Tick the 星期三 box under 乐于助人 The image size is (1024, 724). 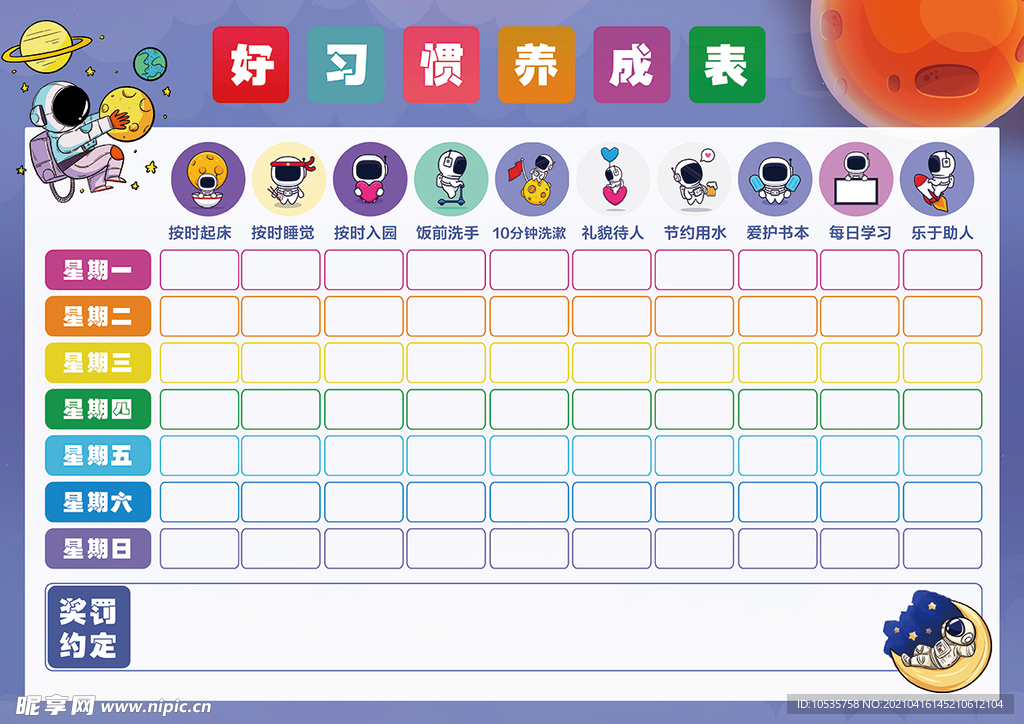943,363
